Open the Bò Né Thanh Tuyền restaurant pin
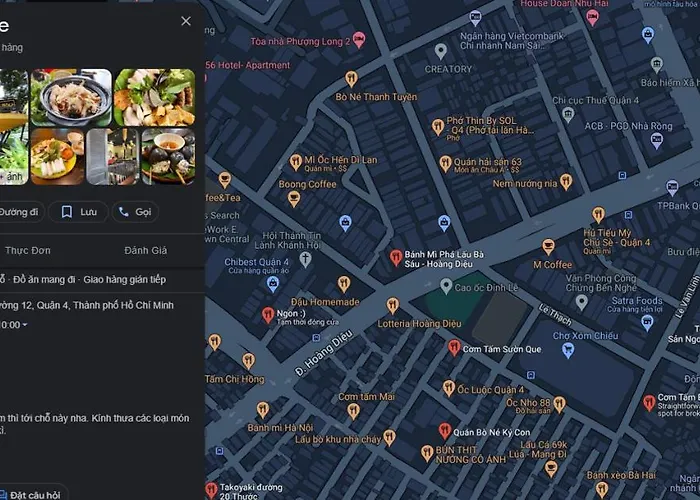The height and width of the screenshot is (500, 700). pos(352,79)
